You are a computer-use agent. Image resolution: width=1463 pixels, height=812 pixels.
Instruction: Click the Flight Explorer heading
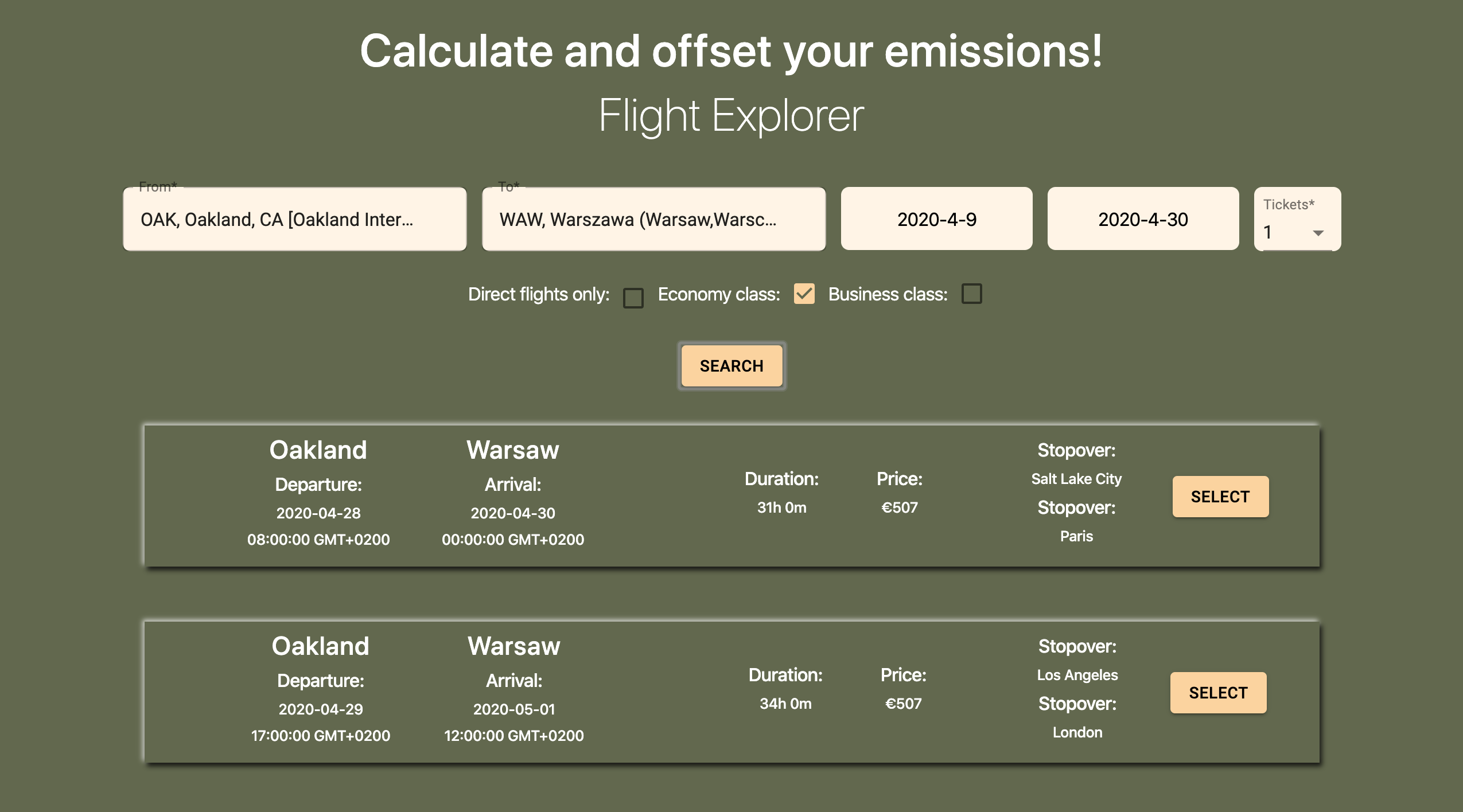tap(731, 116)
